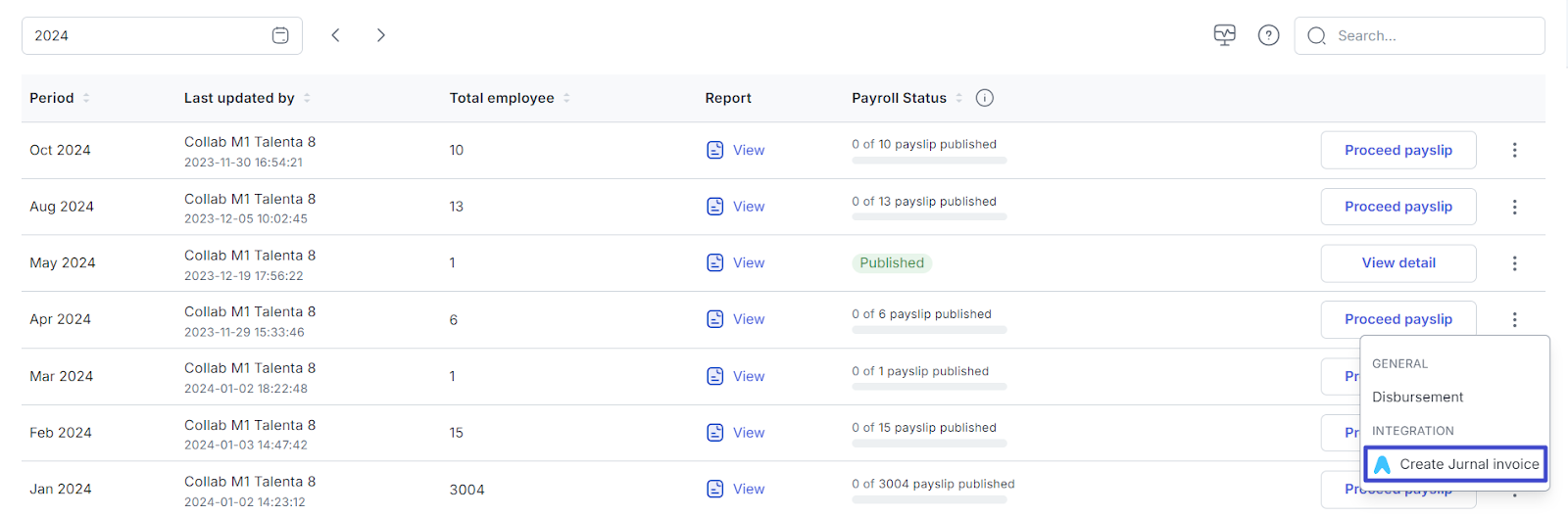
Task: Go to next year with right arrow
Action: [x=381, y=35]
